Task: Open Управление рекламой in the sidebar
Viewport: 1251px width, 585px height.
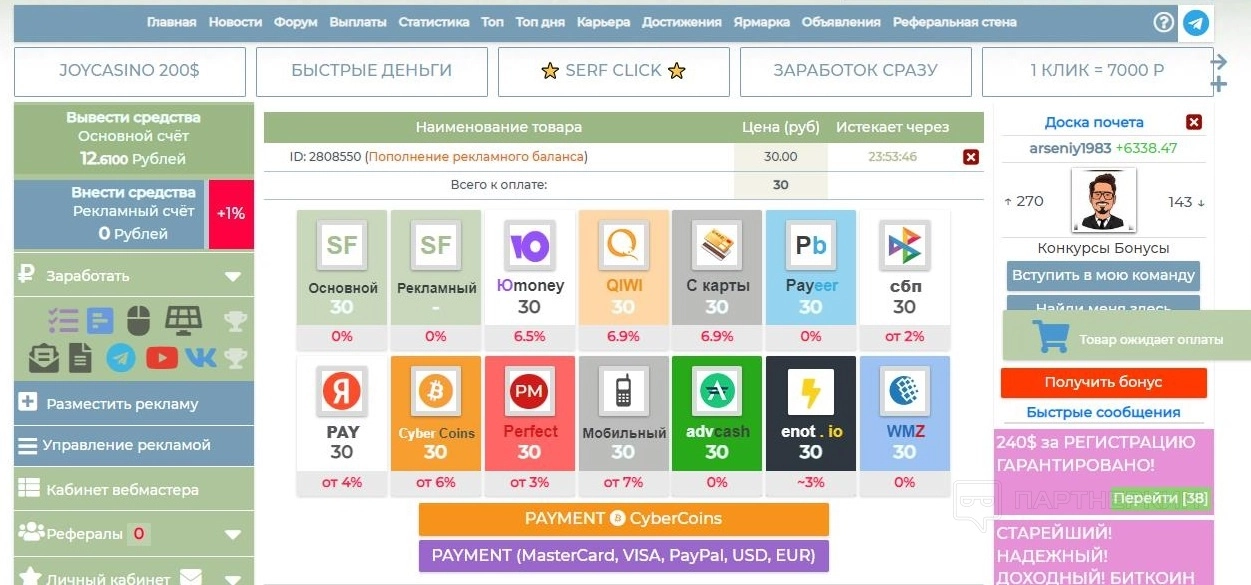Action: [x=134, y=445]
